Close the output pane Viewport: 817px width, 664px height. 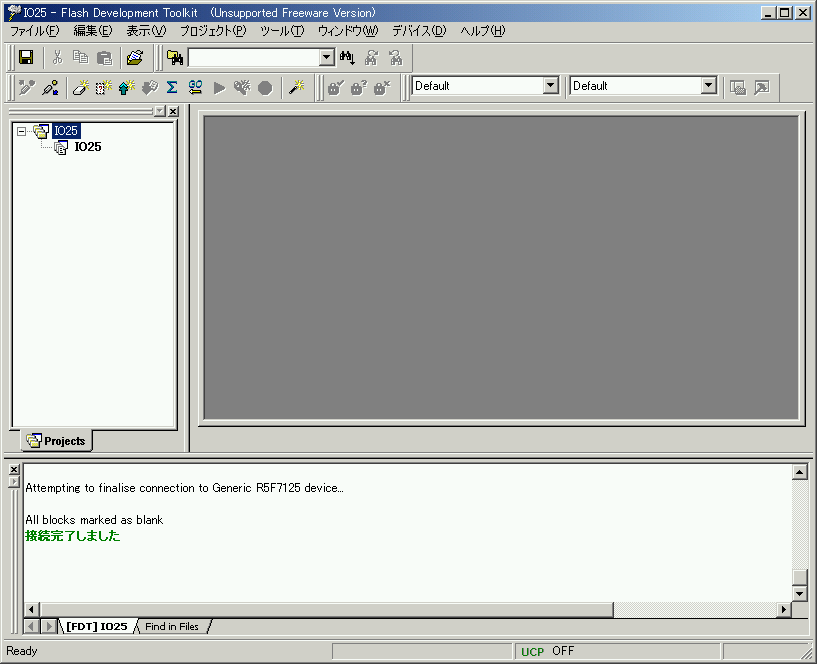[x=14, y=470]
